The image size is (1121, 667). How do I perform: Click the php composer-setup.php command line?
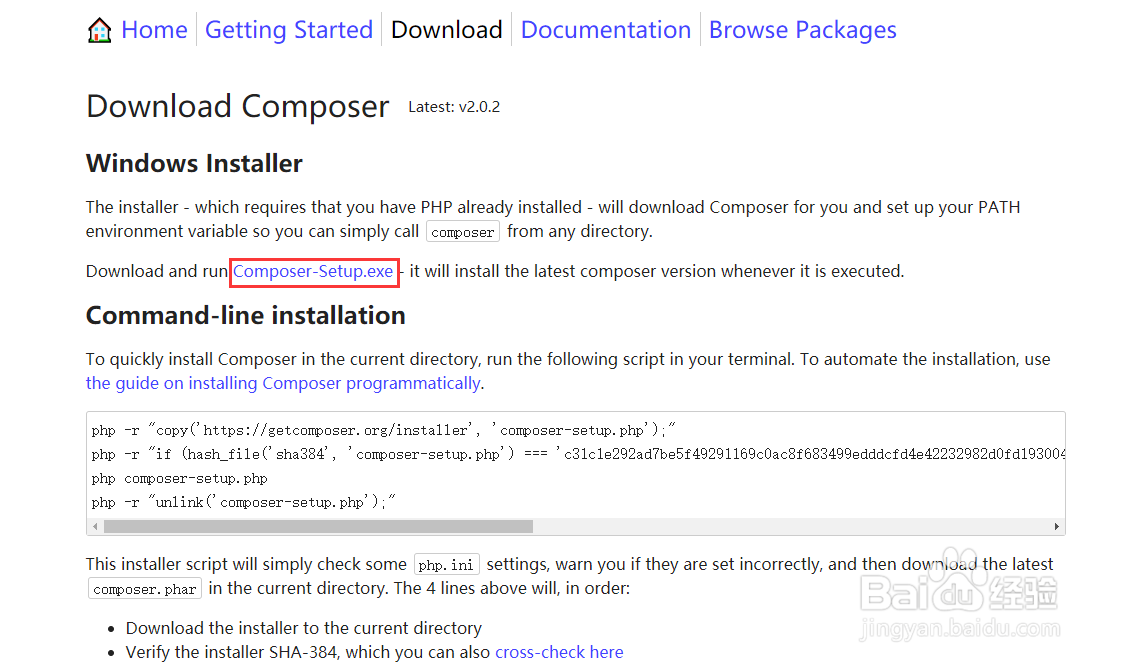tap(179, 478)
